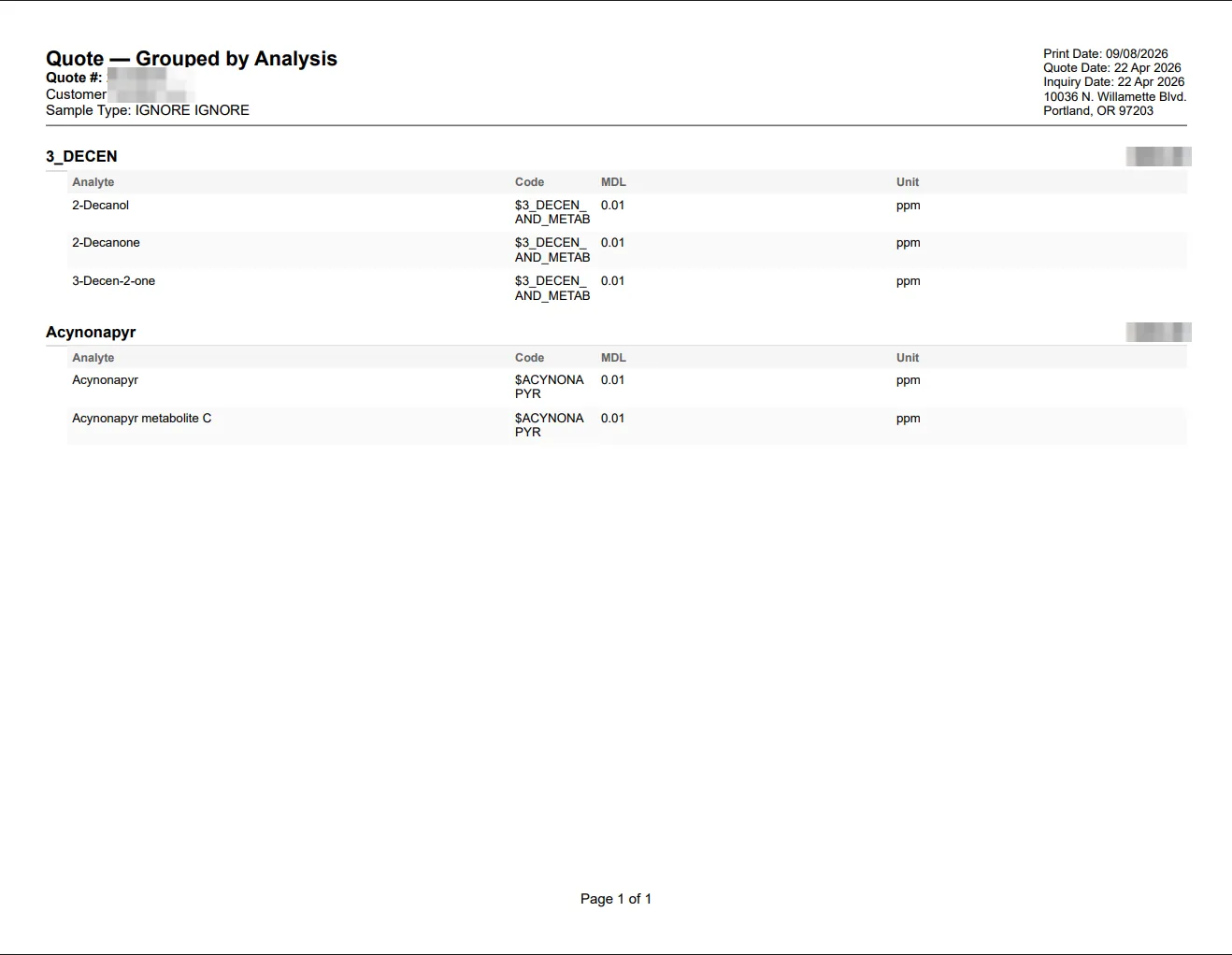Click the "3-Decen-2-one" analyte name

[x=113, y=281]
